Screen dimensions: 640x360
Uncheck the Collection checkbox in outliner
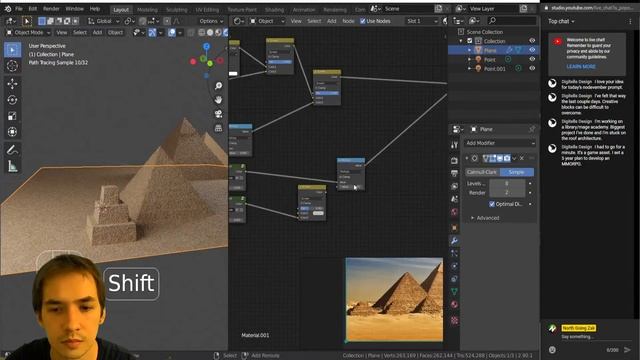click(470, 41)
